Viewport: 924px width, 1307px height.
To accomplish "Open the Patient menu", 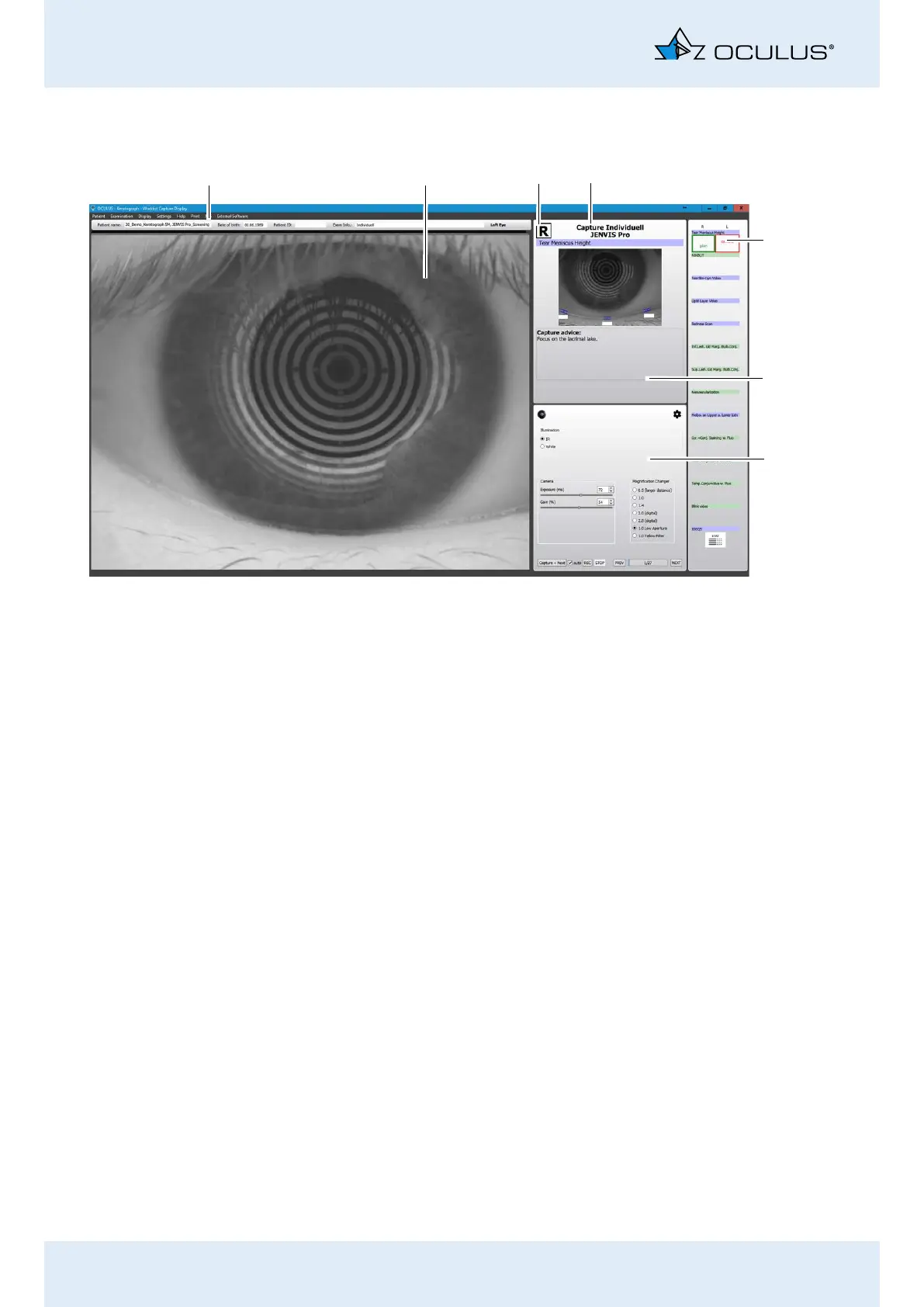I will (x=99, y=217).
